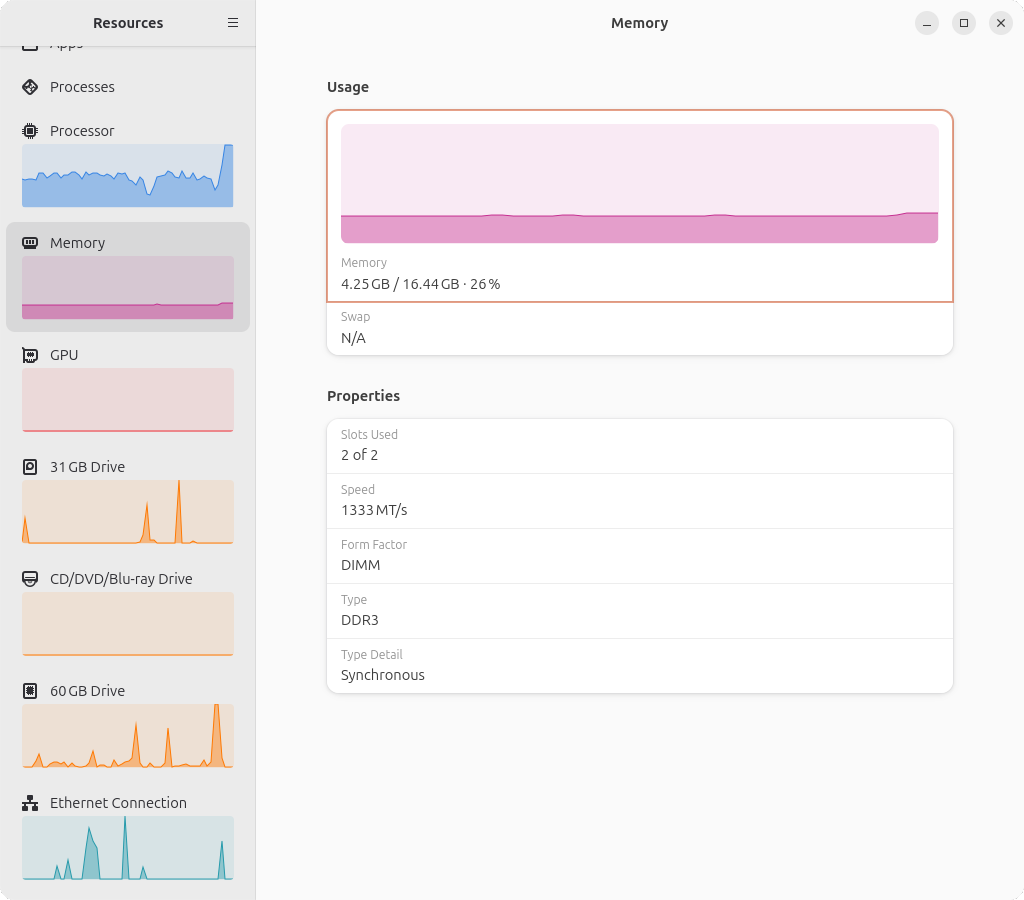Select the Ethernet Connection entry
Viewport: 1024px width, 900px height.
[128, 838]
